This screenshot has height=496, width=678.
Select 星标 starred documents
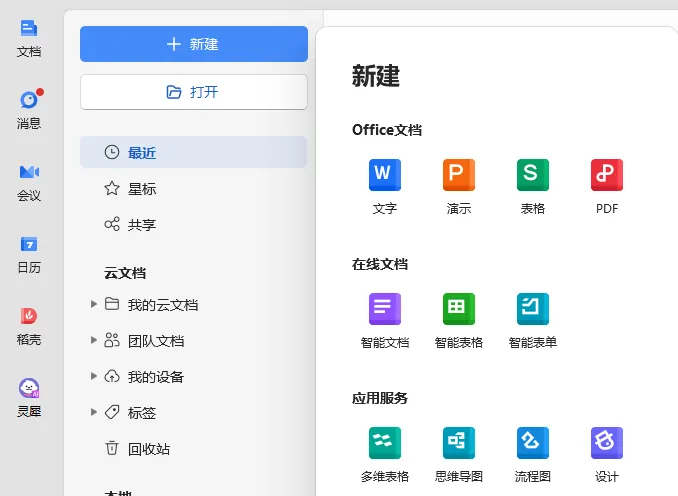(x=194, y=189)
